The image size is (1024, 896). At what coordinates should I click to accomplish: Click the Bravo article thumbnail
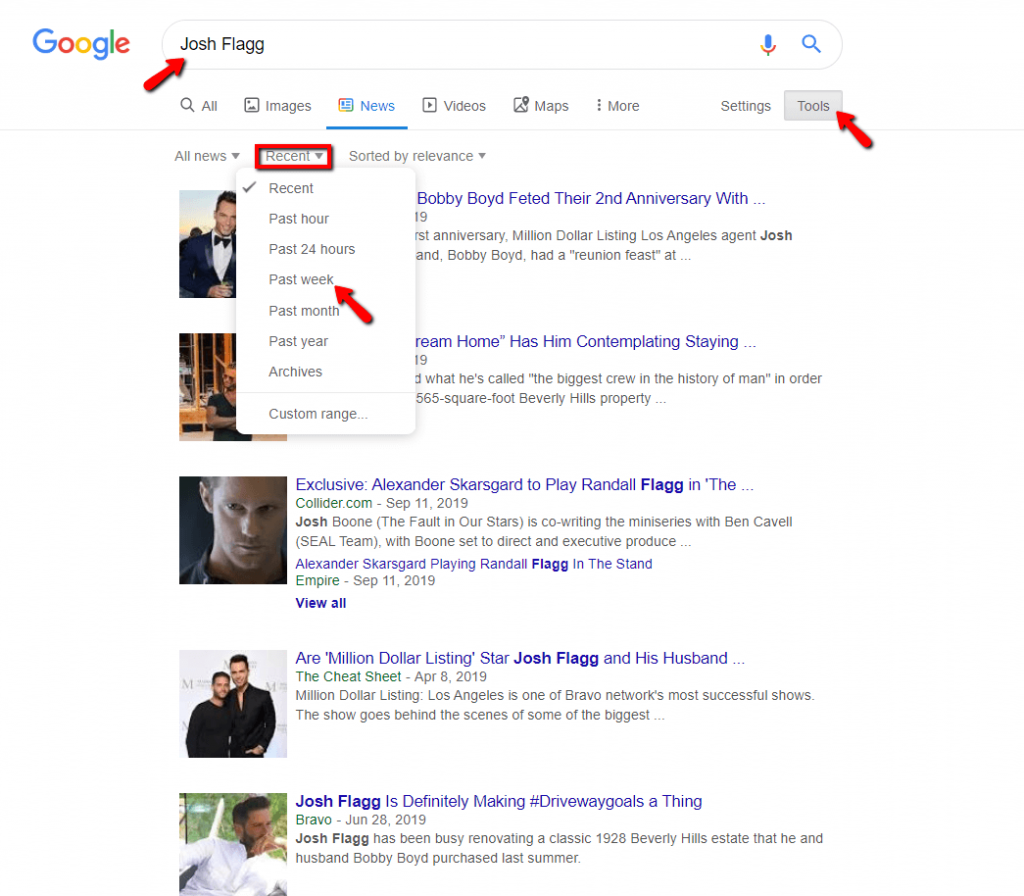pyautogui.click(x=233, y=844)
